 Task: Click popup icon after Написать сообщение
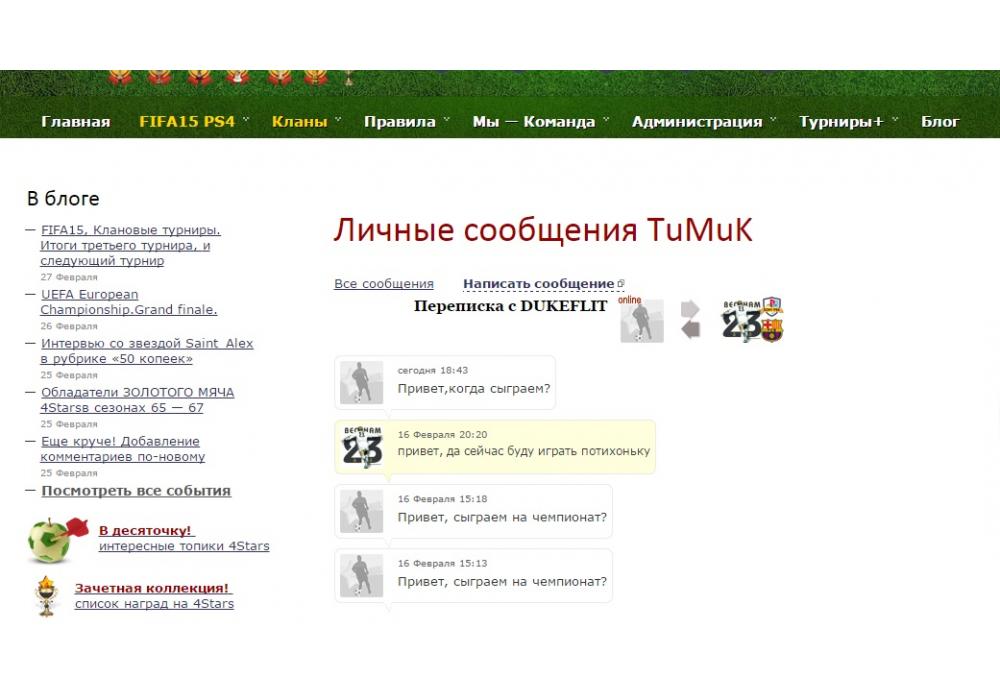(621, 284)
